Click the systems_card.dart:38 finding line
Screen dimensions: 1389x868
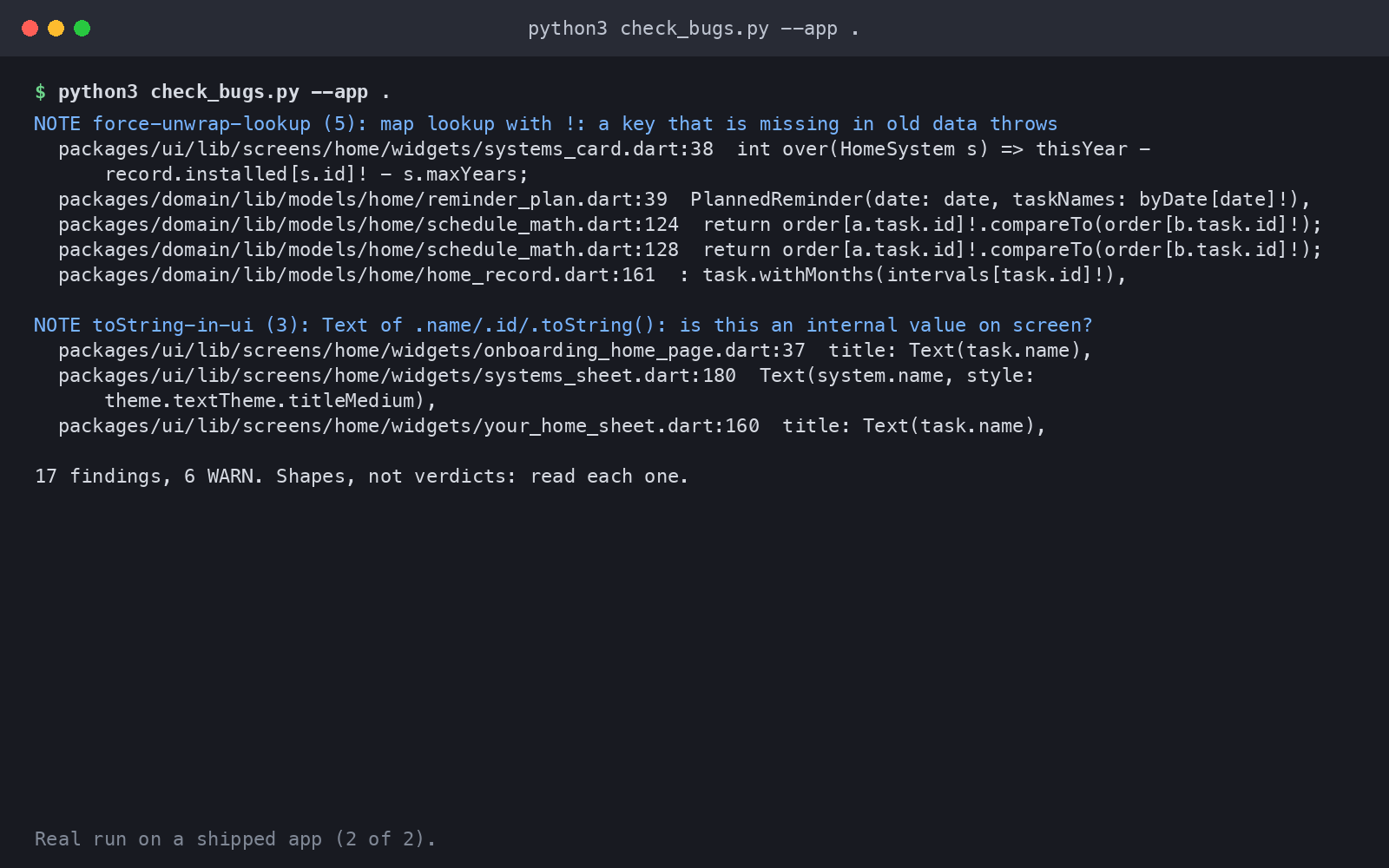[604, 149]
